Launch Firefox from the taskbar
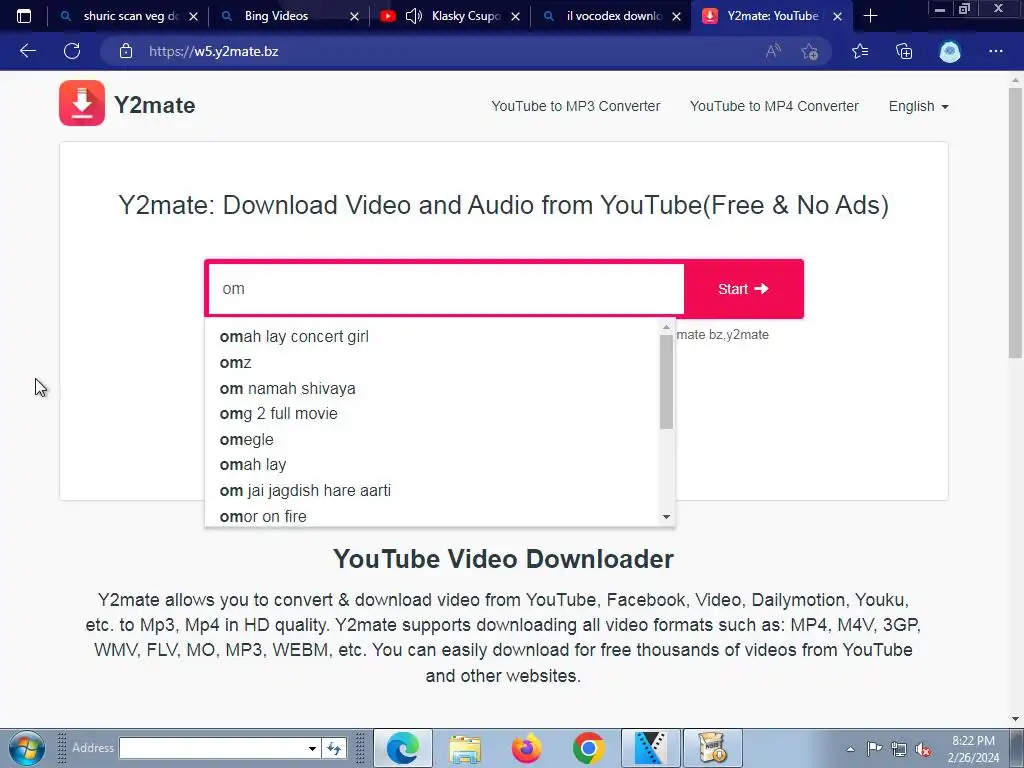The height and width of the screenshot is (768, 1024). (x=526, y=748)
